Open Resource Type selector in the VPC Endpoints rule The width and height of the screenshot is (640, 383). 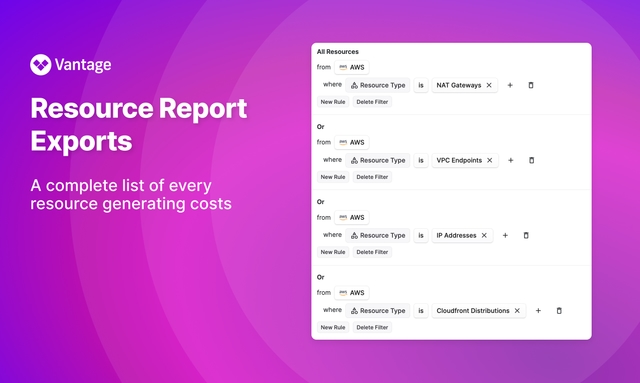(378, 160)
